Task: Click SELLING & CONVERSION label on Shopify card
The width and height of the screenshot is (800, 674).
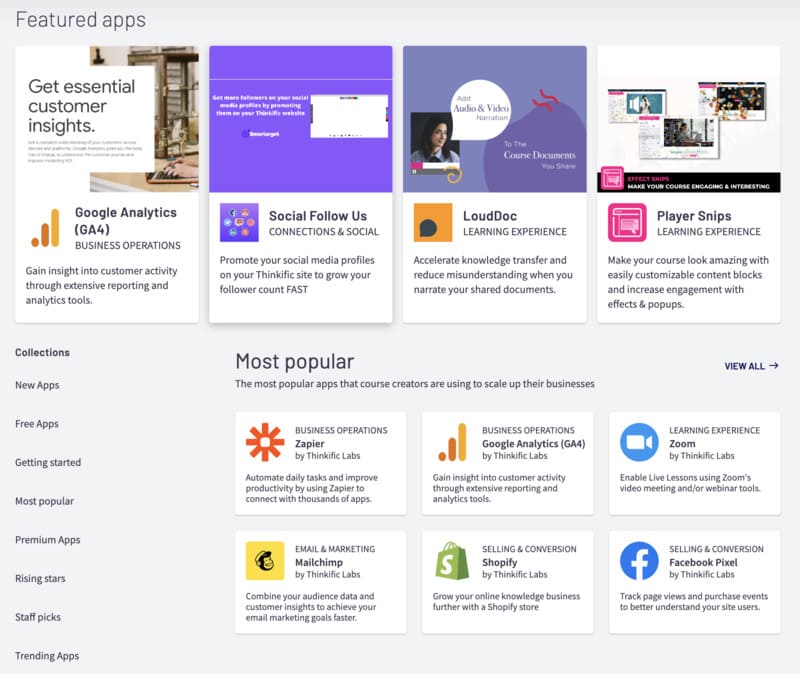Action: [x=529, y=549]
